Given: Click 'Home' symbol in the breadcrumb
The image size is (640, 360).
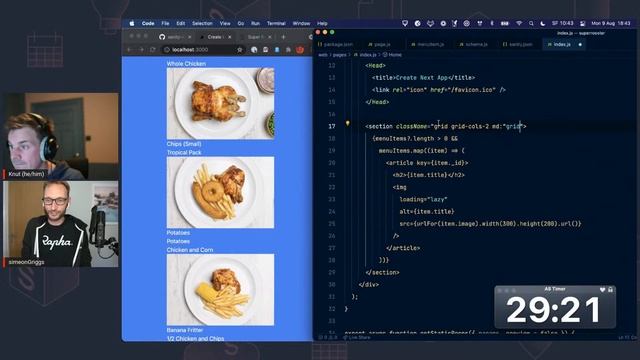Looking at the screenshot, I should coord(395,55).
